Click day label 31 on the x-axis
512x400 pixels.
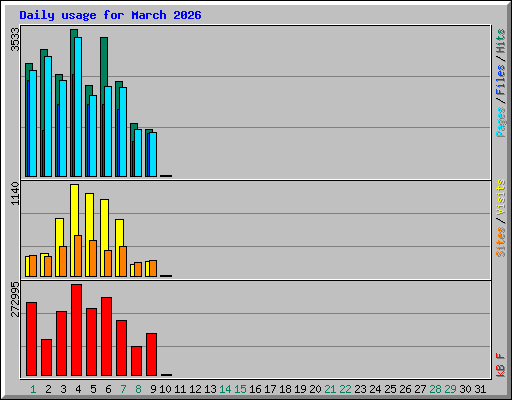[x=480, y=389]
